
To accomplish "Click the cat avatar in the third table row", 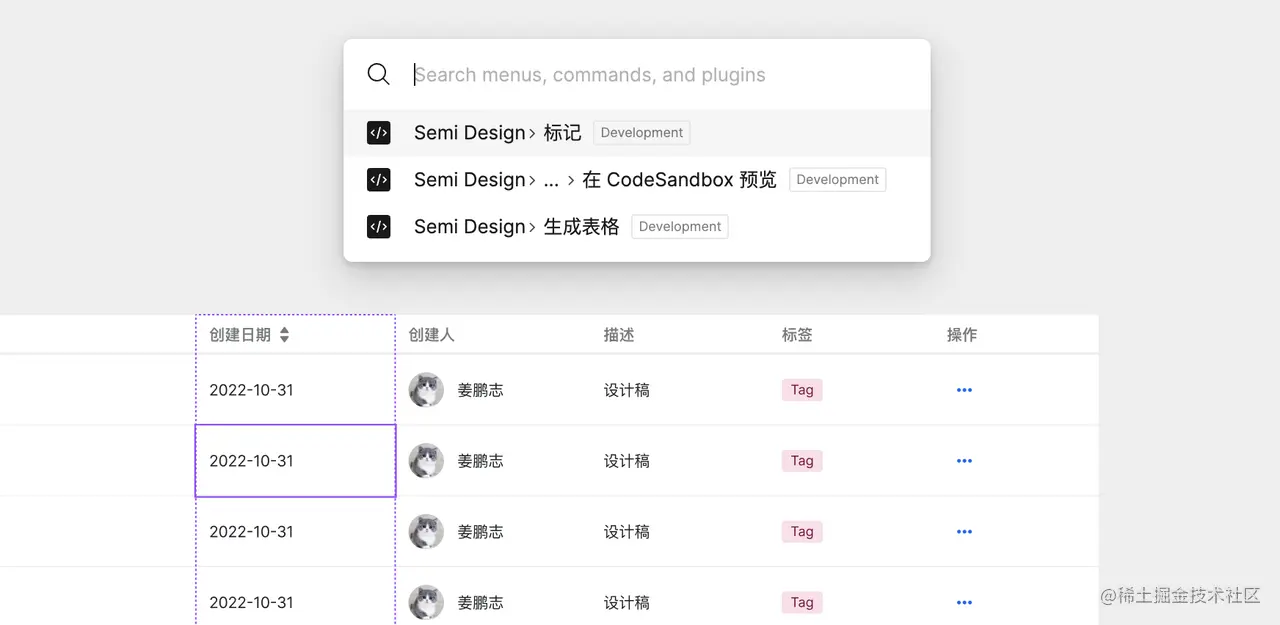I will 426,532.
